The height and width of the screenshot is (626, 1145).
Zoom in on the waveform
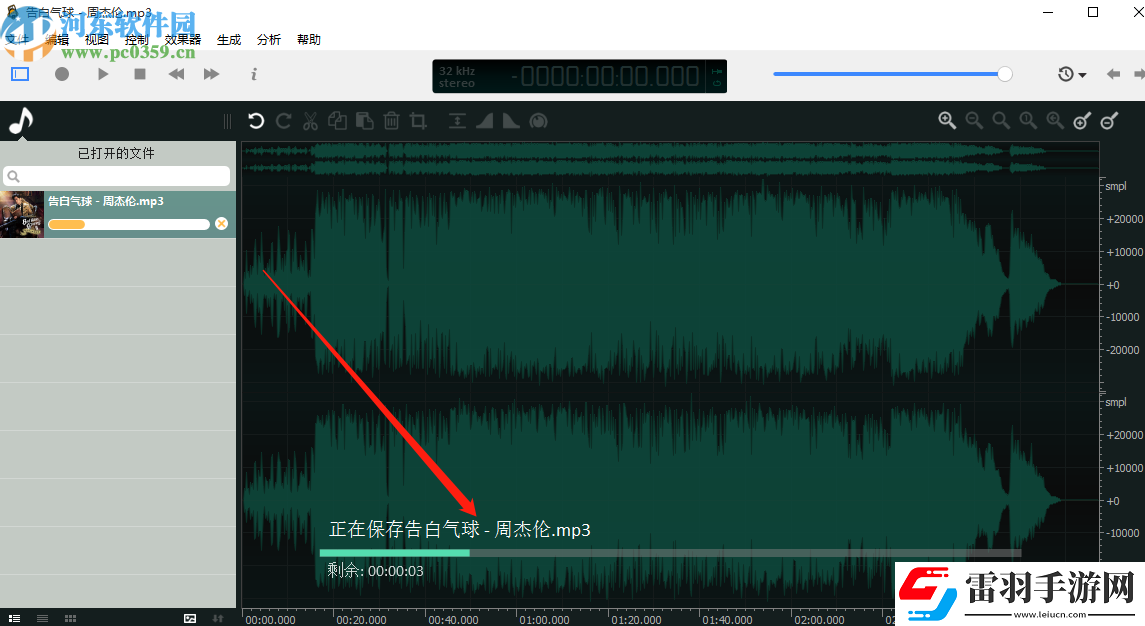pyautogui.click(x=947, y=120)
